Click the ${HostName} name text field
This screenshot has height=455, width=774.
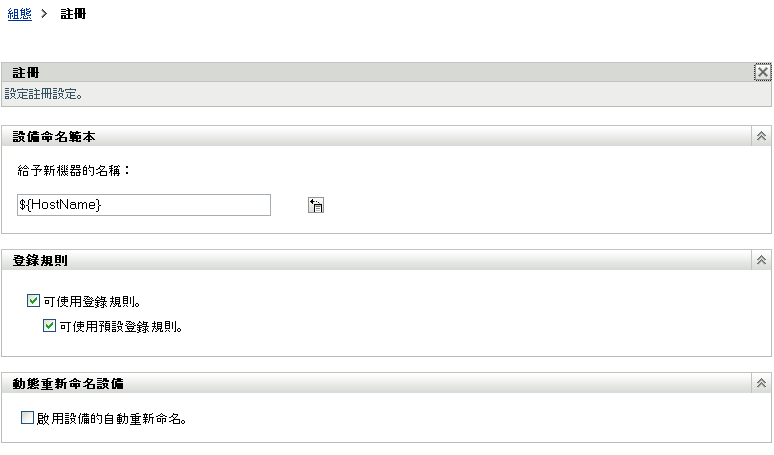pyautogui.click(x=144, y=205)
